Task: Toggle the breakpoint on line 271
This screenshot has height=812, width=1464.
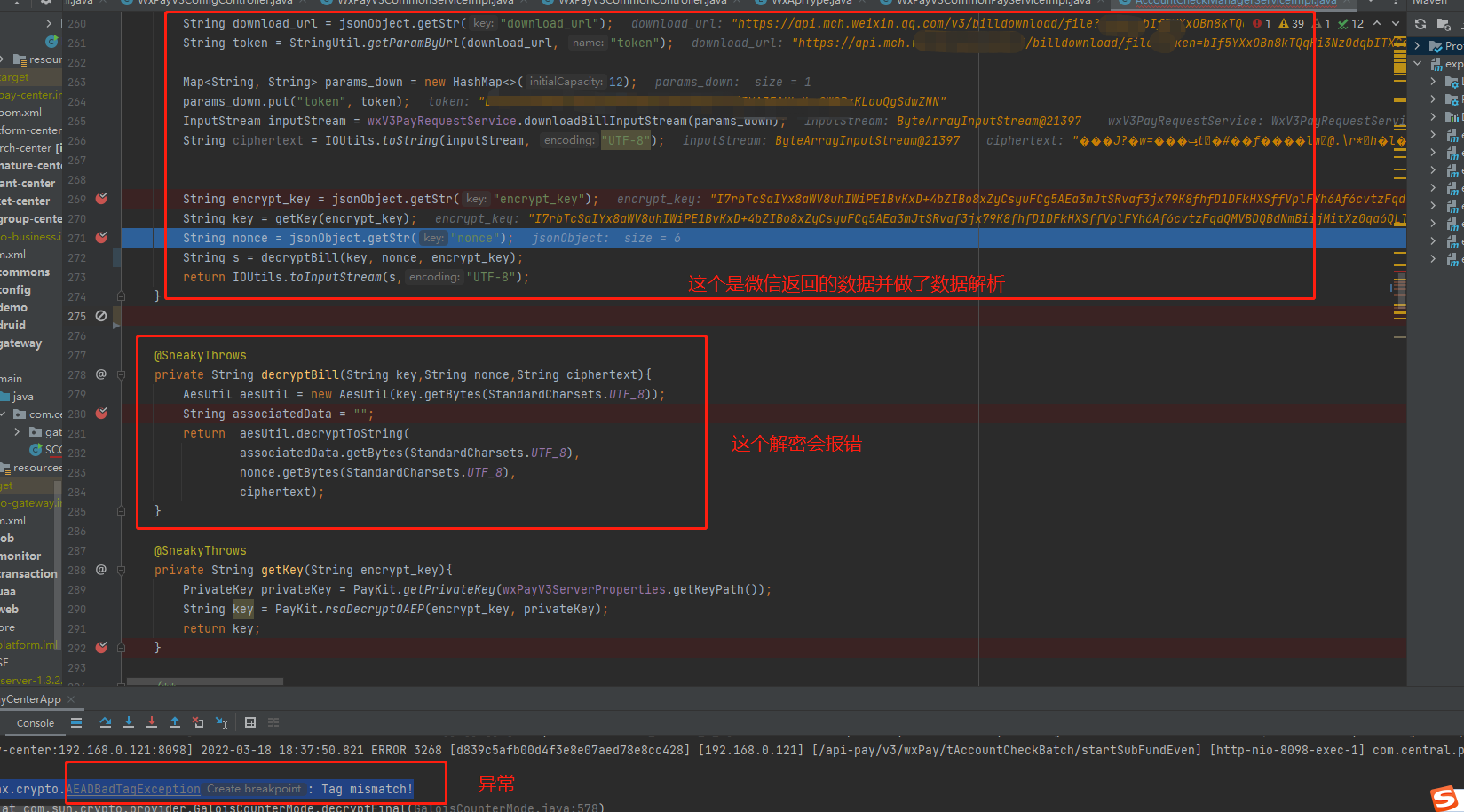Action: pos(101,238)
